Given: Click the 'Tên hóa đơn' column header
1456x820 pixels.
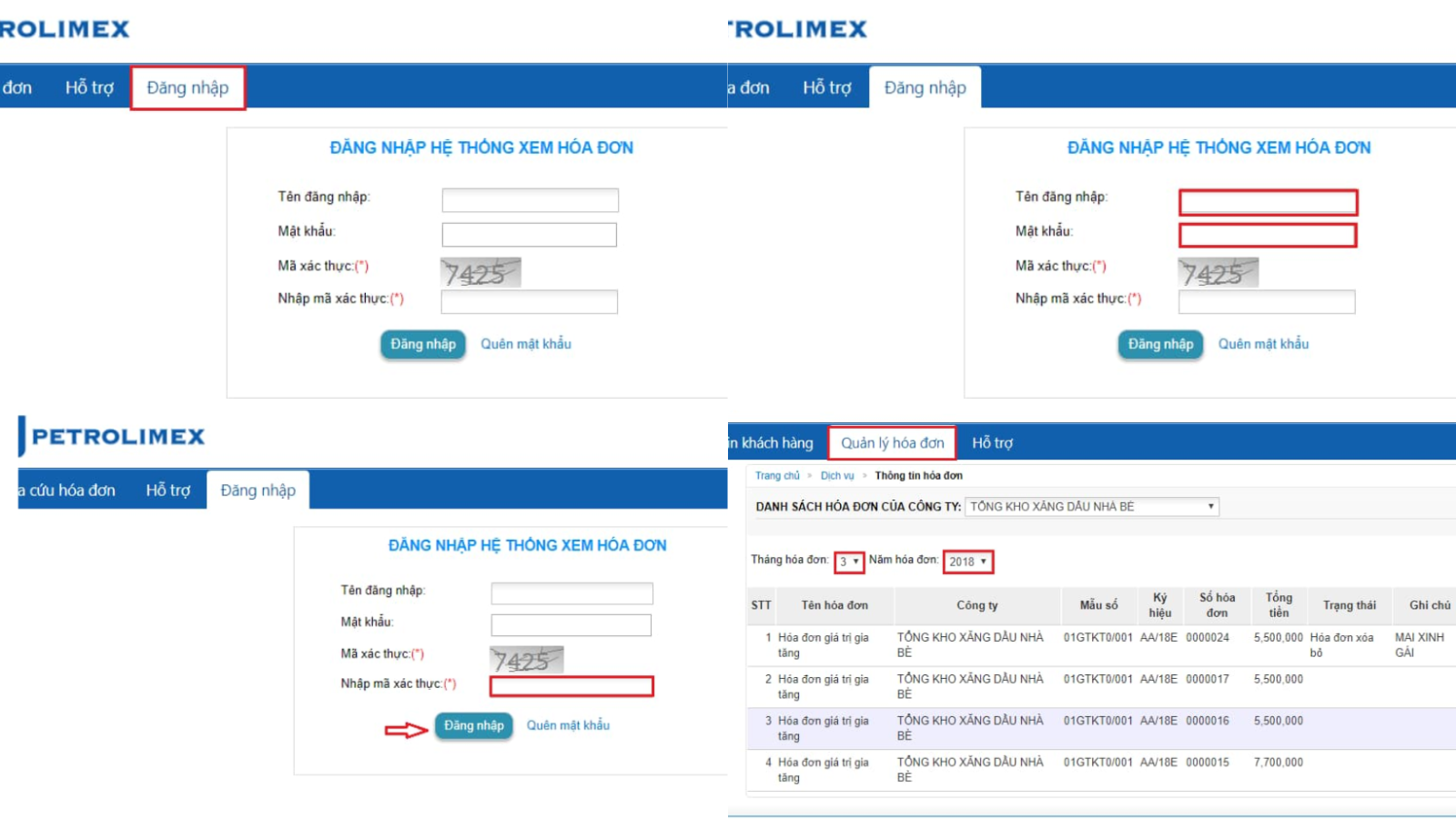Looking at the screenshot, I should tap(834, 605).
